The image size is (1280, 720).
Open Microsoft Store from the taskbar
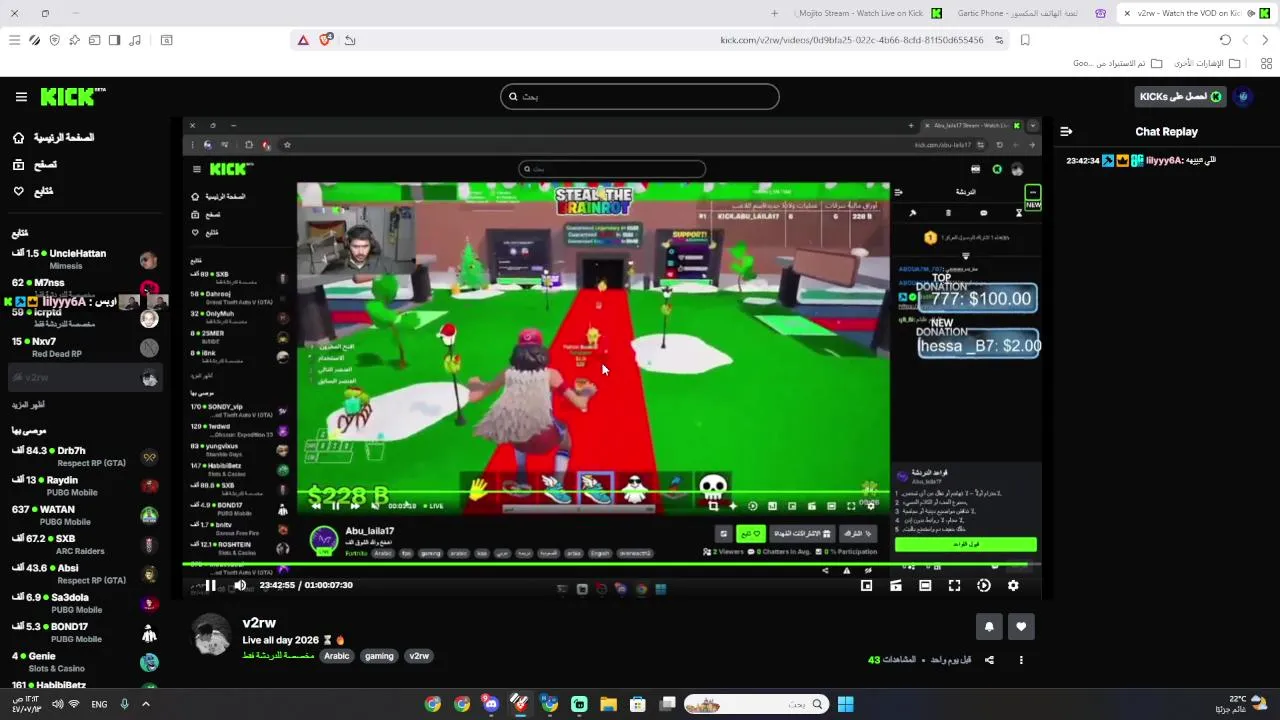(637, 704)
